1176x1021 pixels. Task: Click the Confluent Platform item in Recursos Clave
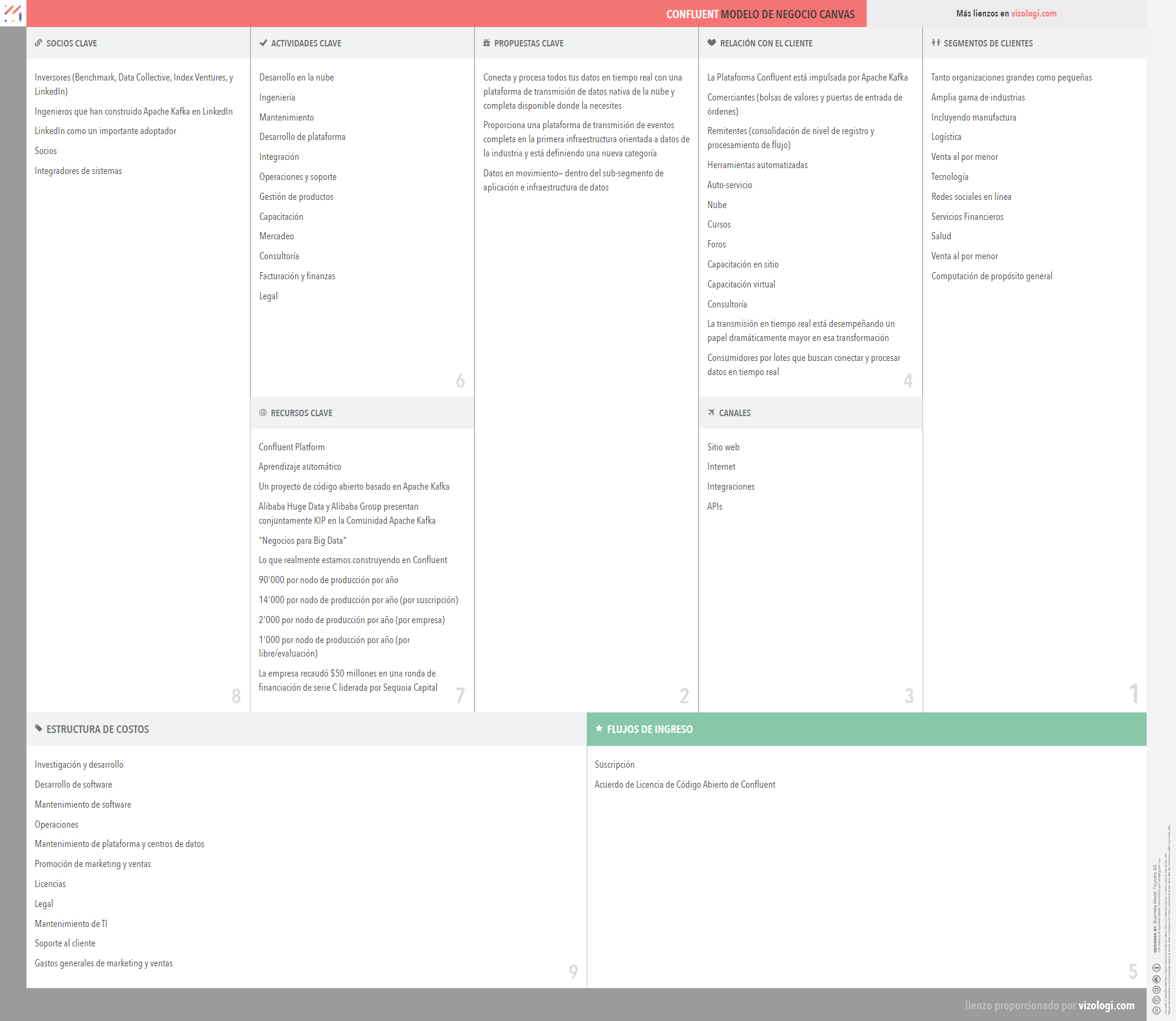(292, 447)
